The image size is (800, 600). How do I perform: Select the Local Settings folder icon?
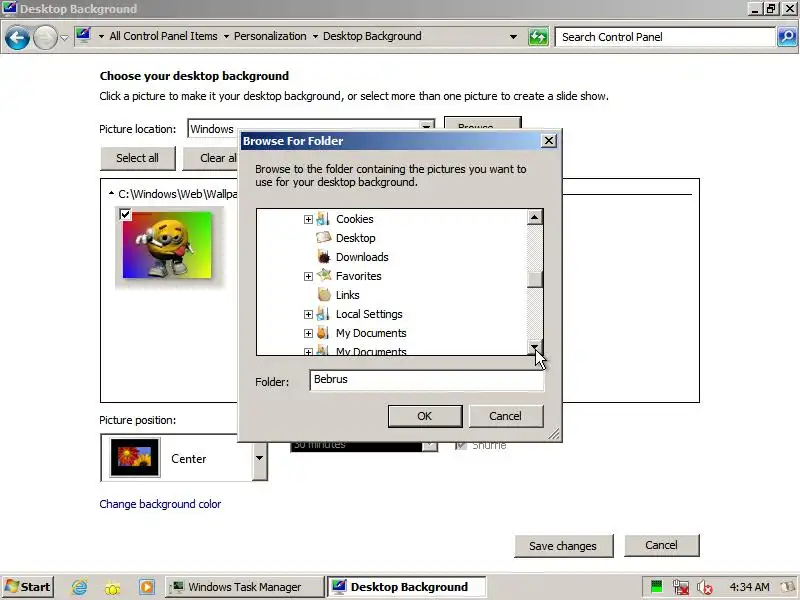[323, 314]
